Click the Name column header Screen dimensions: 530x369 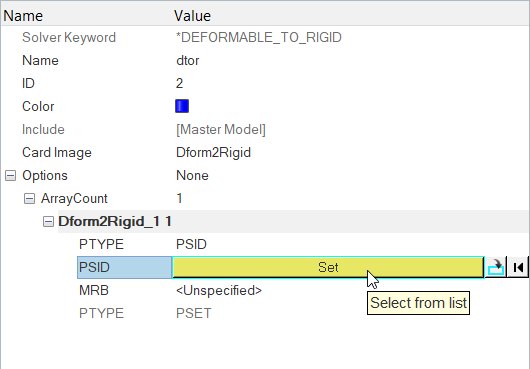pos(23,16)
